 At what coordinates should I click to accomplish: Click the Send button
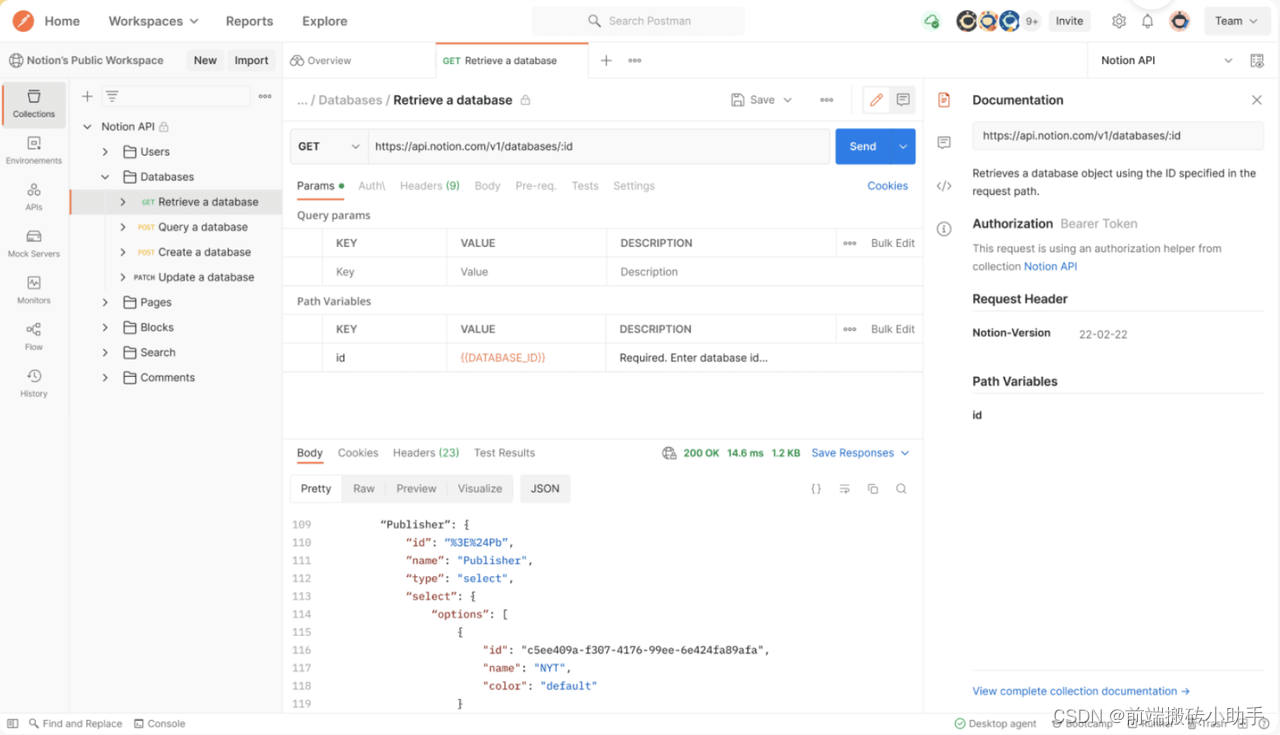[x=863, y=146]
